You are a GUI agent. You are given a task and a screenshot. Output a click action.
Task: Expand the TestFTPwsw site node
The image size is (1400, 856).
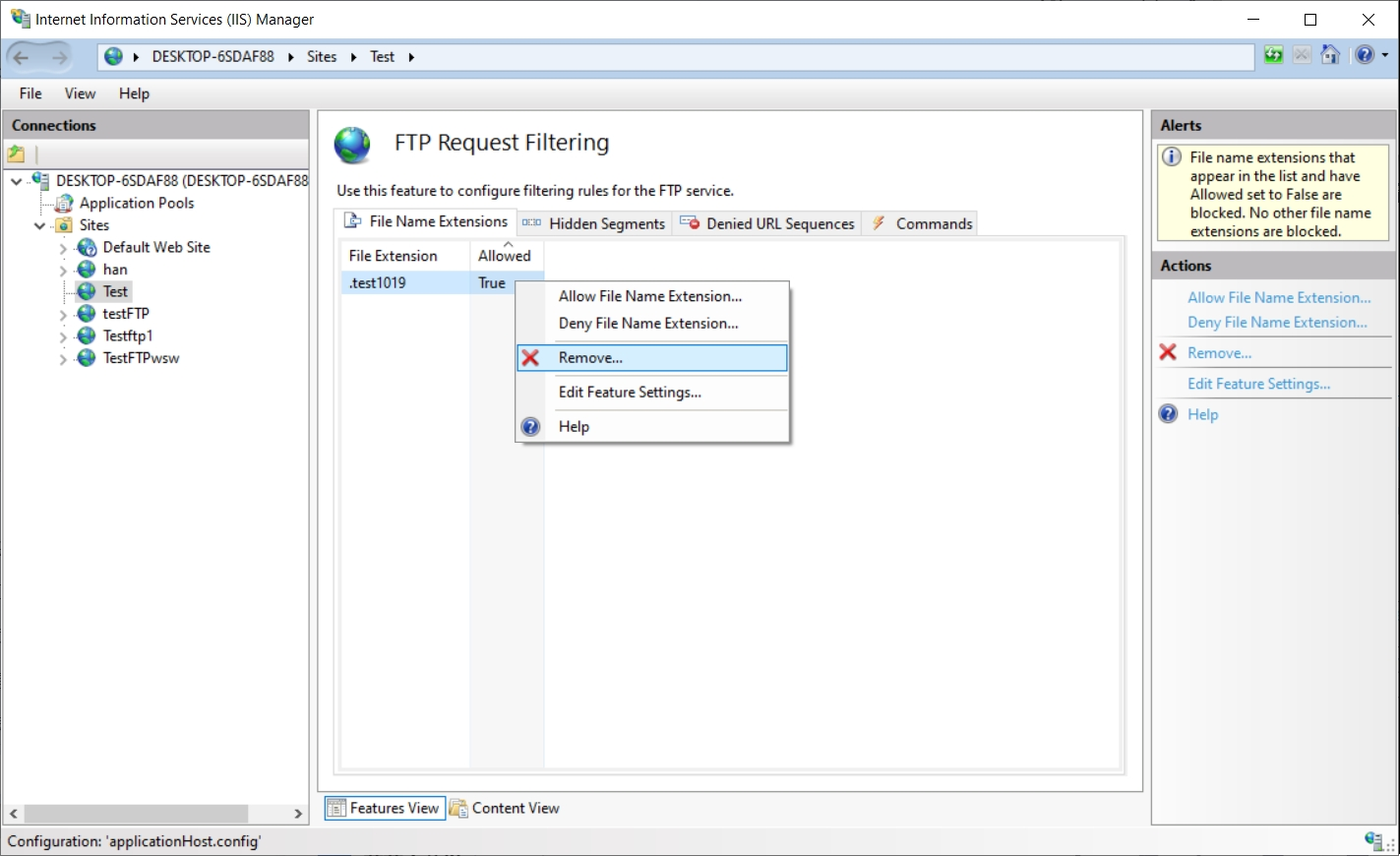click(x=63, y=359)
